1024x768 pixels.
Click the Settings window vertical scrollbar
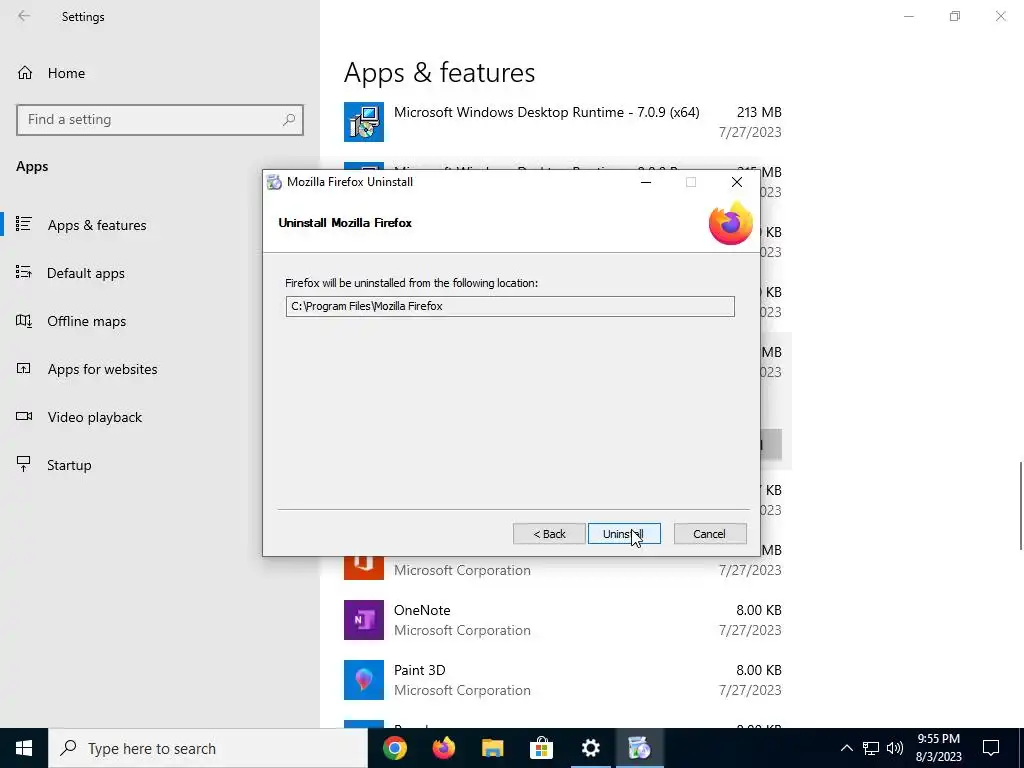pyautogui.click(x=1020, y=506)
